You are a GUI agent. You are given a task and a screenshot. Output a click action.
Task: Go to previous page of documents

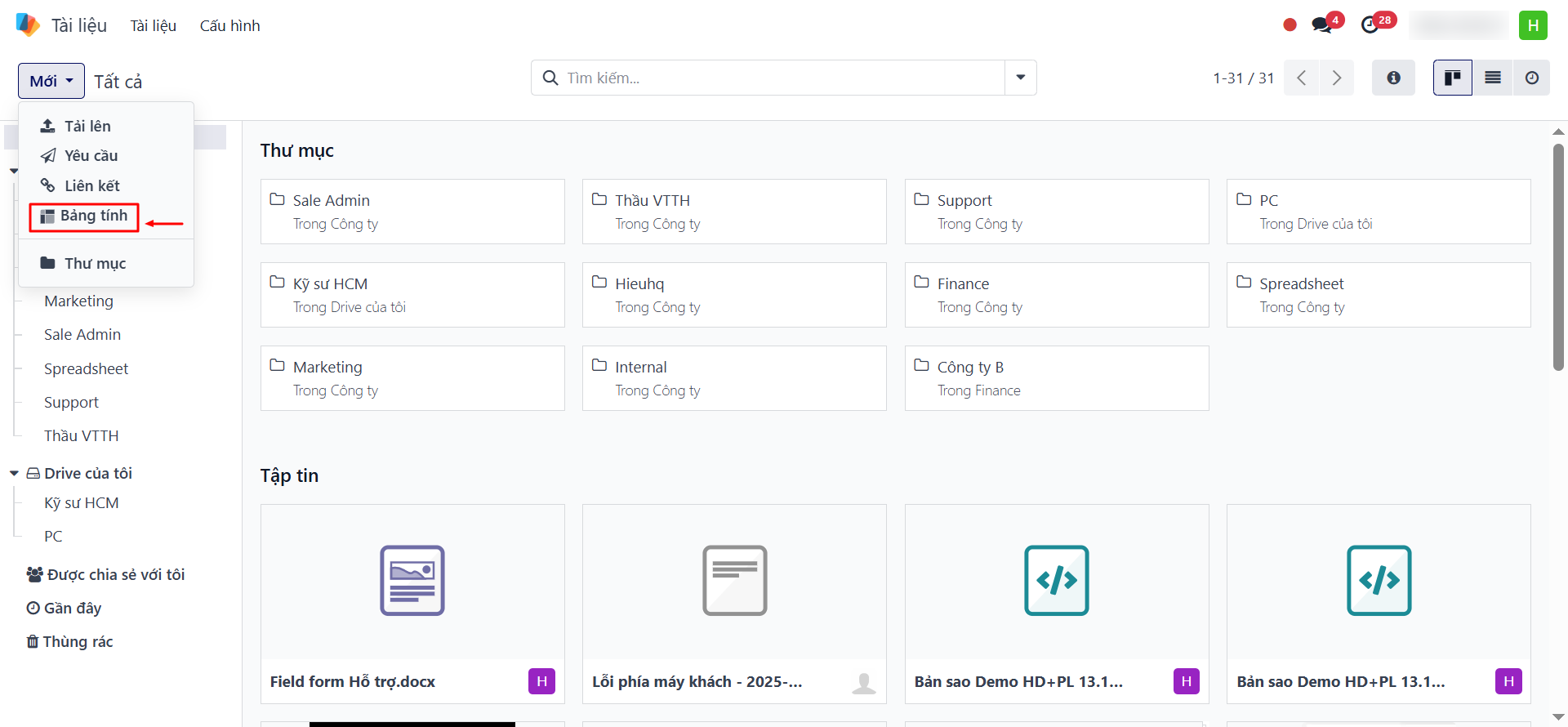tap(1301, 78)
